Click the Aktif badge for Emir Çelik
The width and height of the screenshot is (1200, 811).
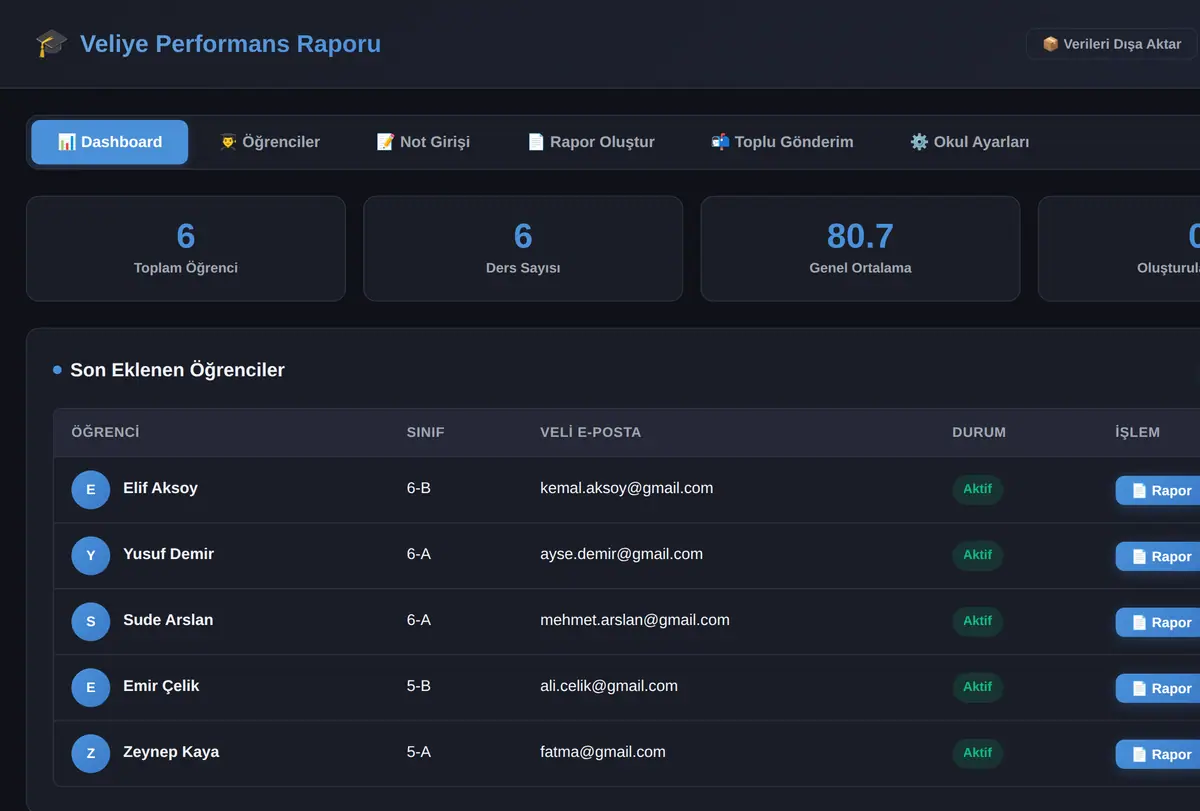[x=977, y=688]
